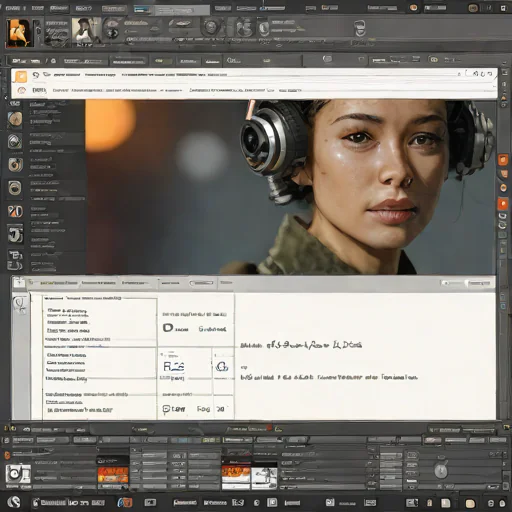
Task: Click the orange-striped number icon in left sidebar
Action: coord(15,211)
